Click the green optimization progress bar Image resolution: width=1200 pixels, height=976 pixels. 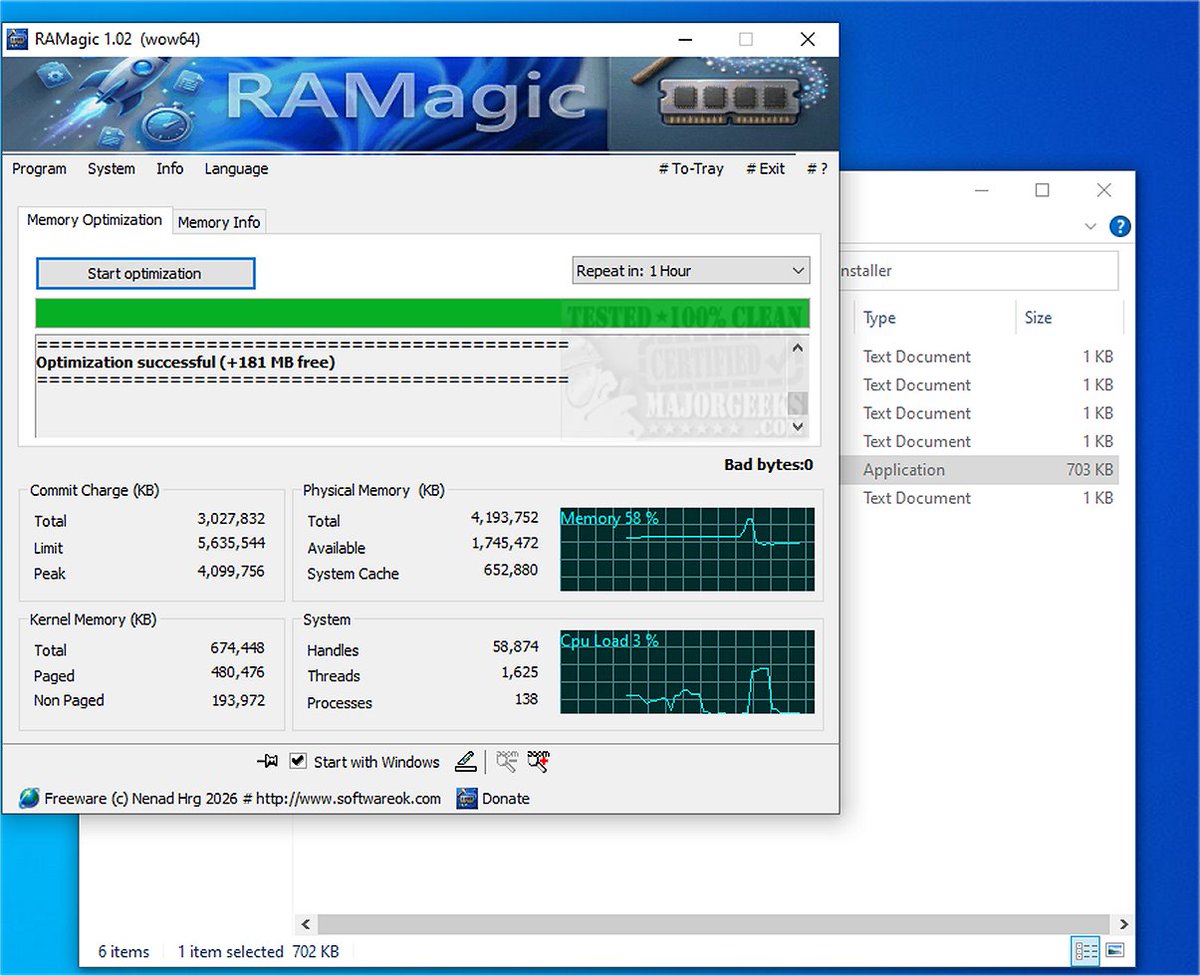coord(422,313)
